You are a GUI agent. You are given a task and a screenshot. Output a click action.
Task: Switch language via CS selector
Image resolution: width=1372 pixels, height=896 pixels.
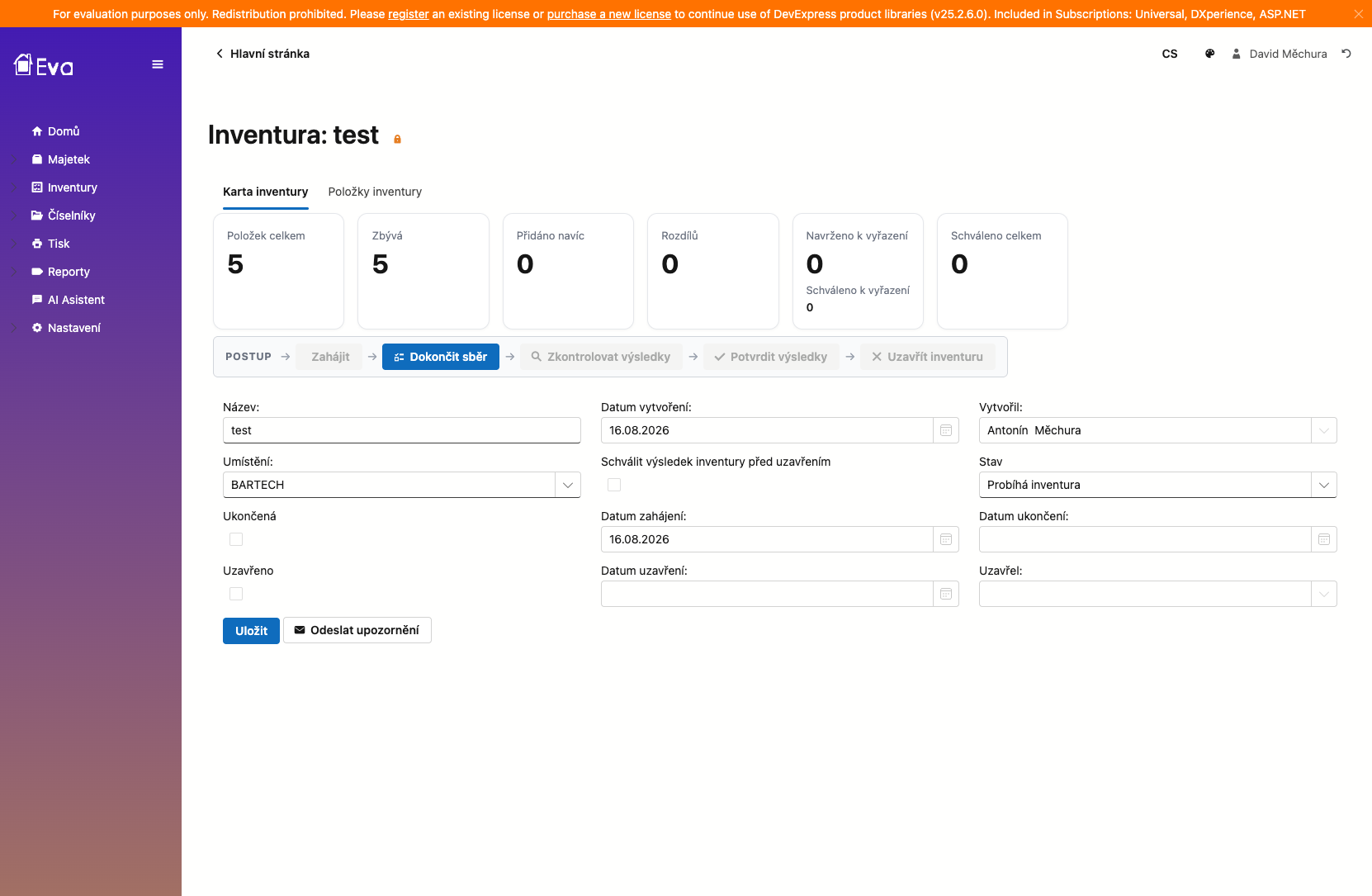tap(1170, 54)
